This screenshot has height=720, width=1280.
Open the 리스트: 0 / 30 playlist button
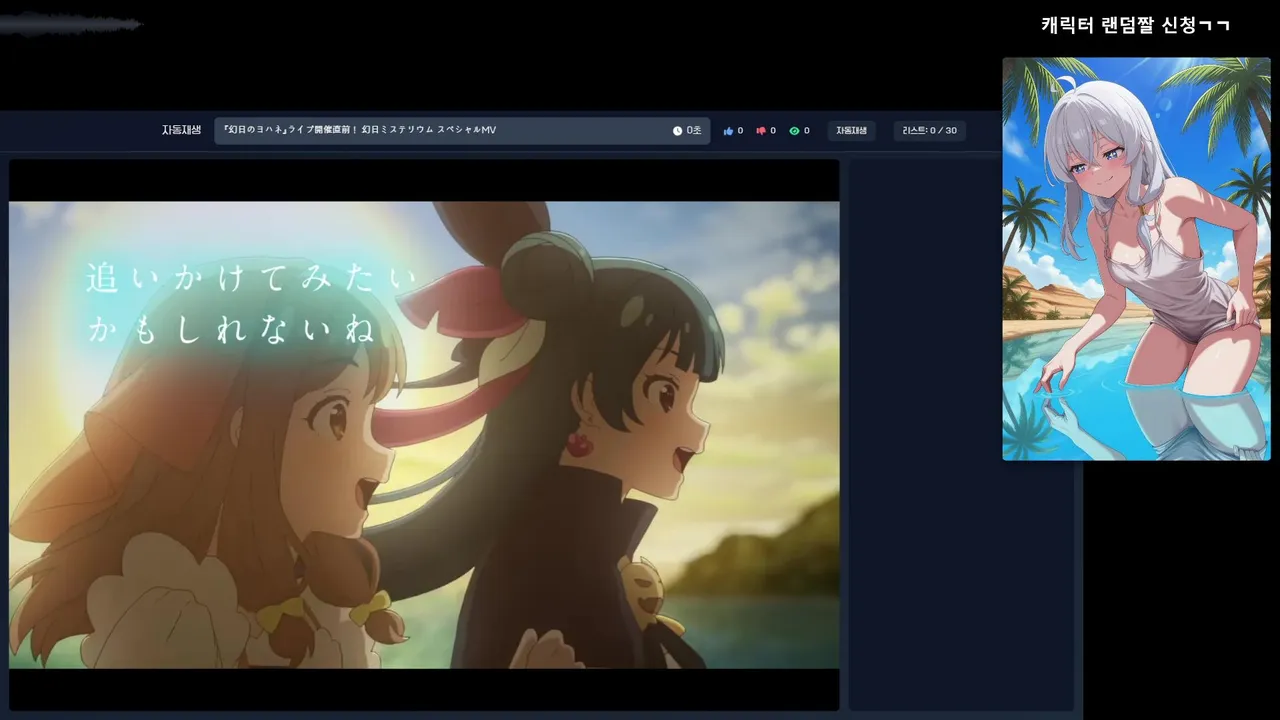tap(930, 131)
